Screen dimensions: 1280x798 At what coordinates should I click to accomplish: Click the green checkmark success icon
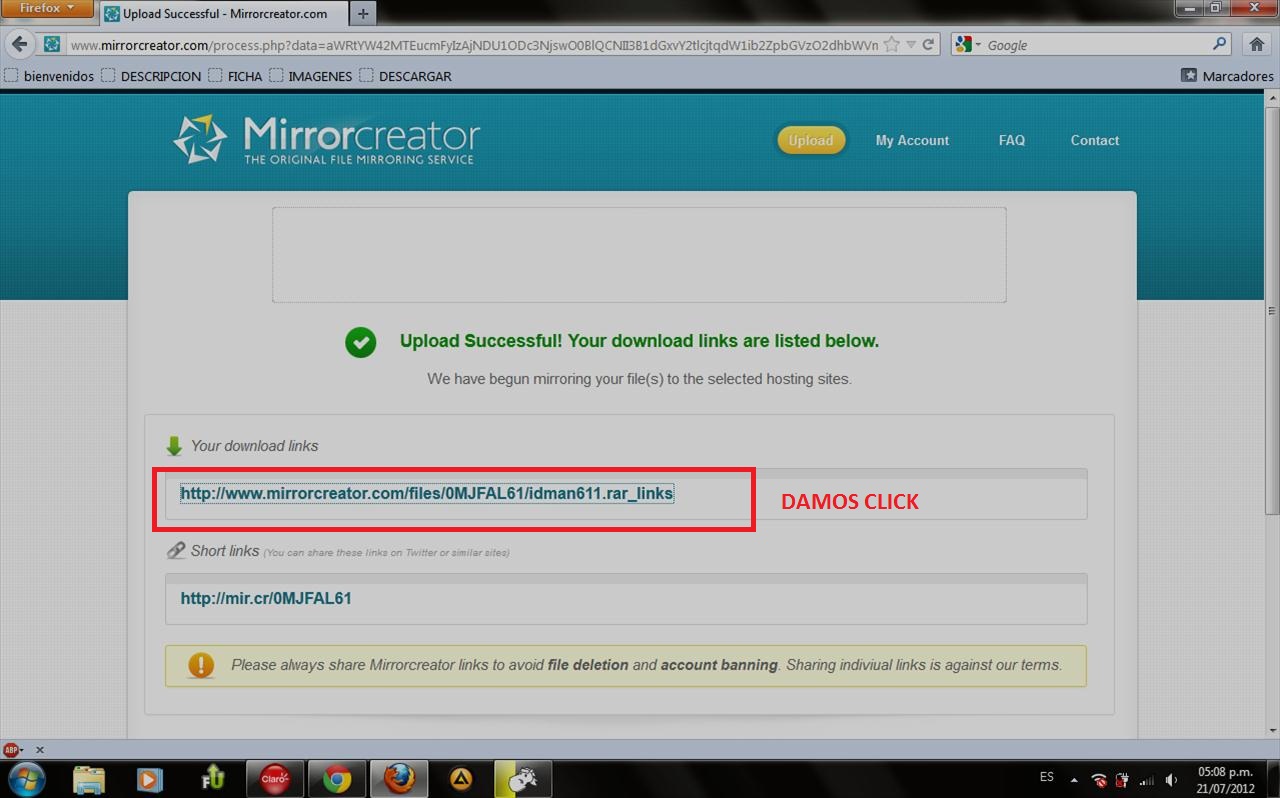[360, 342]
